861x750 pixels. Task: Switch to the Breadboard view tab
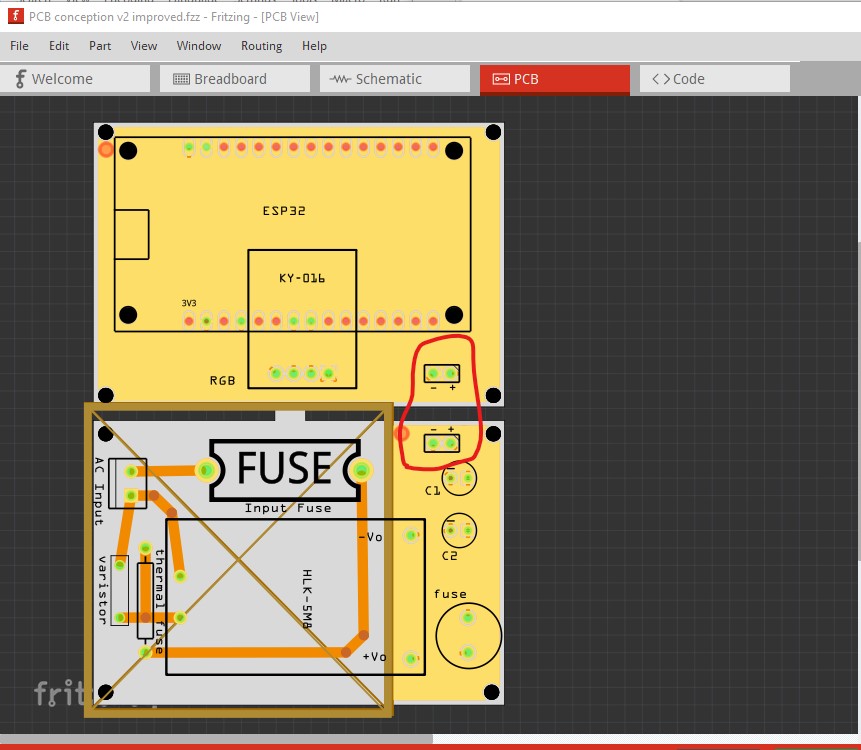click(235, 79)
